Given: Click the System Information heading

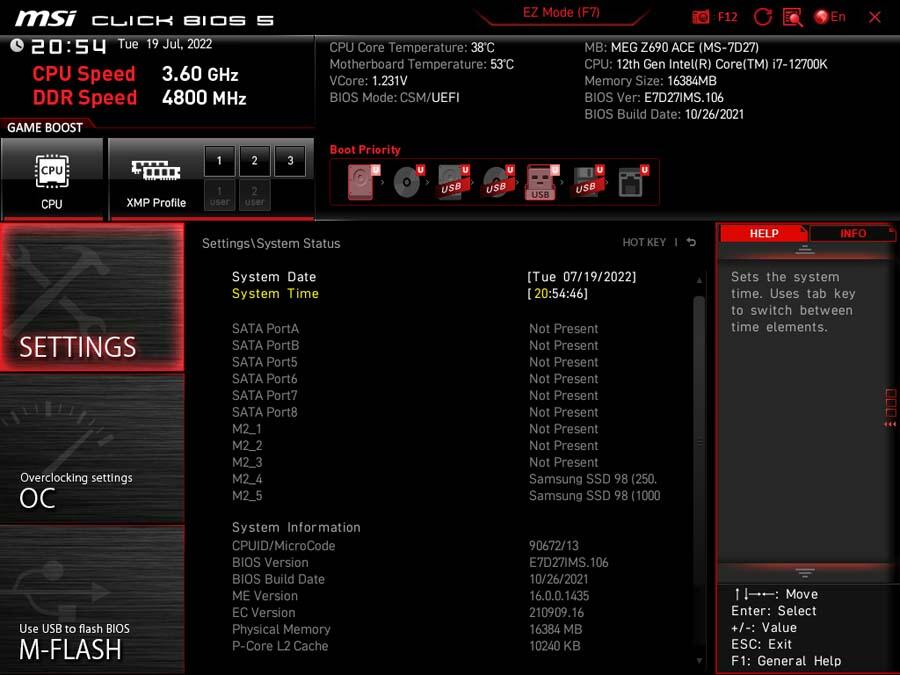Looking at the screenshot, I should point(296,527).
